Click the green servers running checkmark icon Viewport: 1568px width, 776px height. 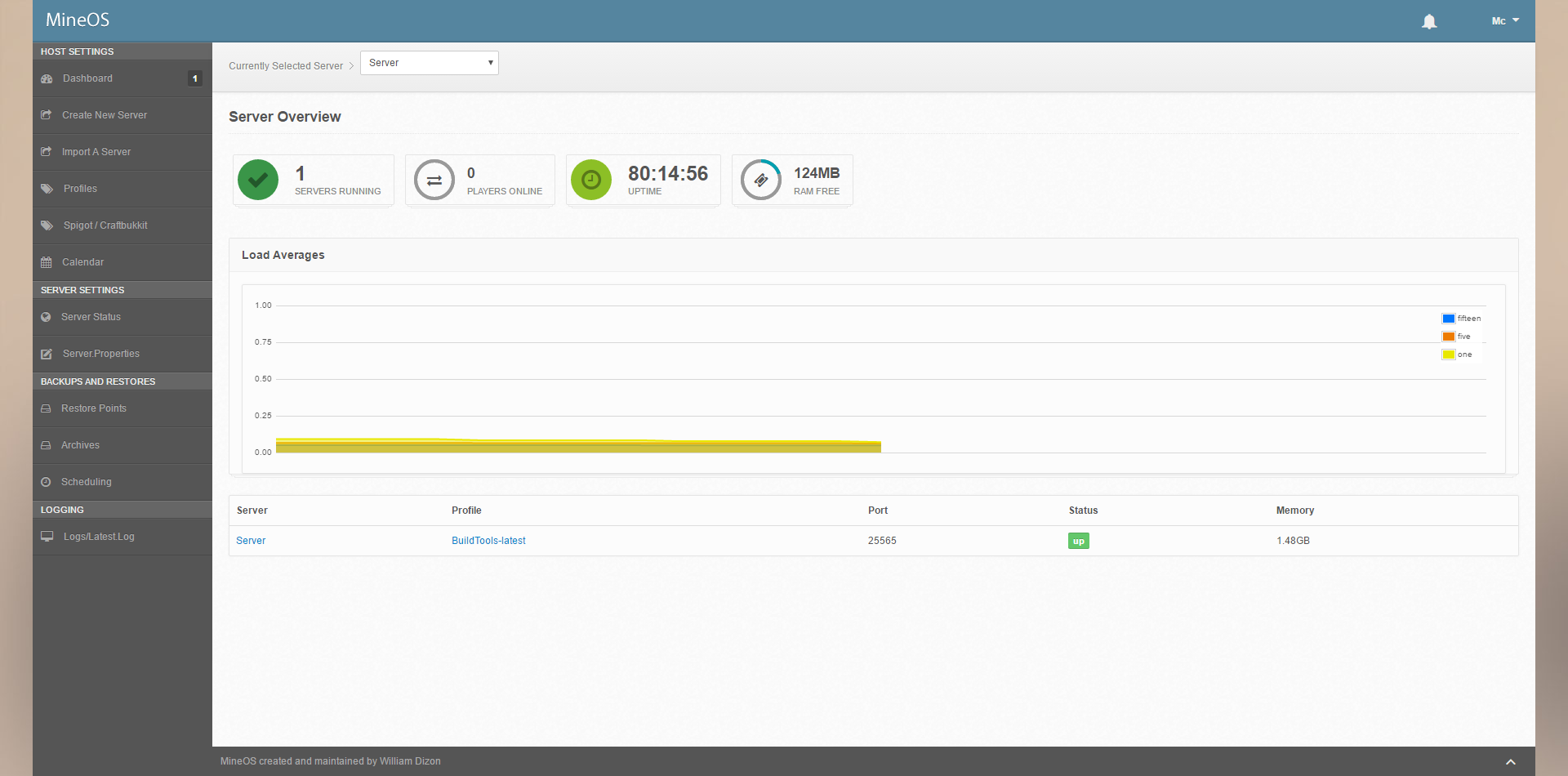[x=258, y=180]
